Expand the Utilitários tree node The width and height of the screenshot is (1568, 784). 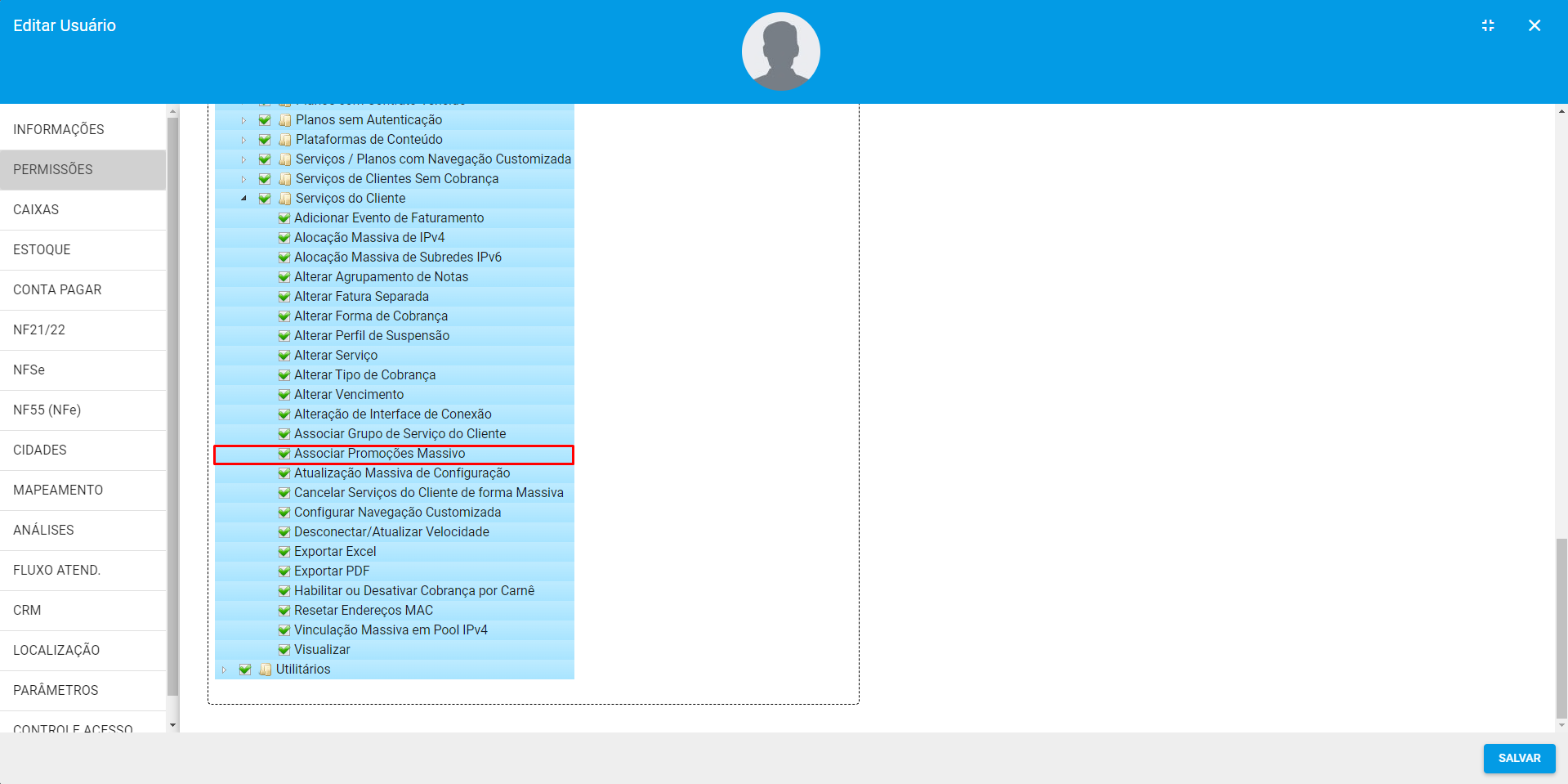click(224, 670)
